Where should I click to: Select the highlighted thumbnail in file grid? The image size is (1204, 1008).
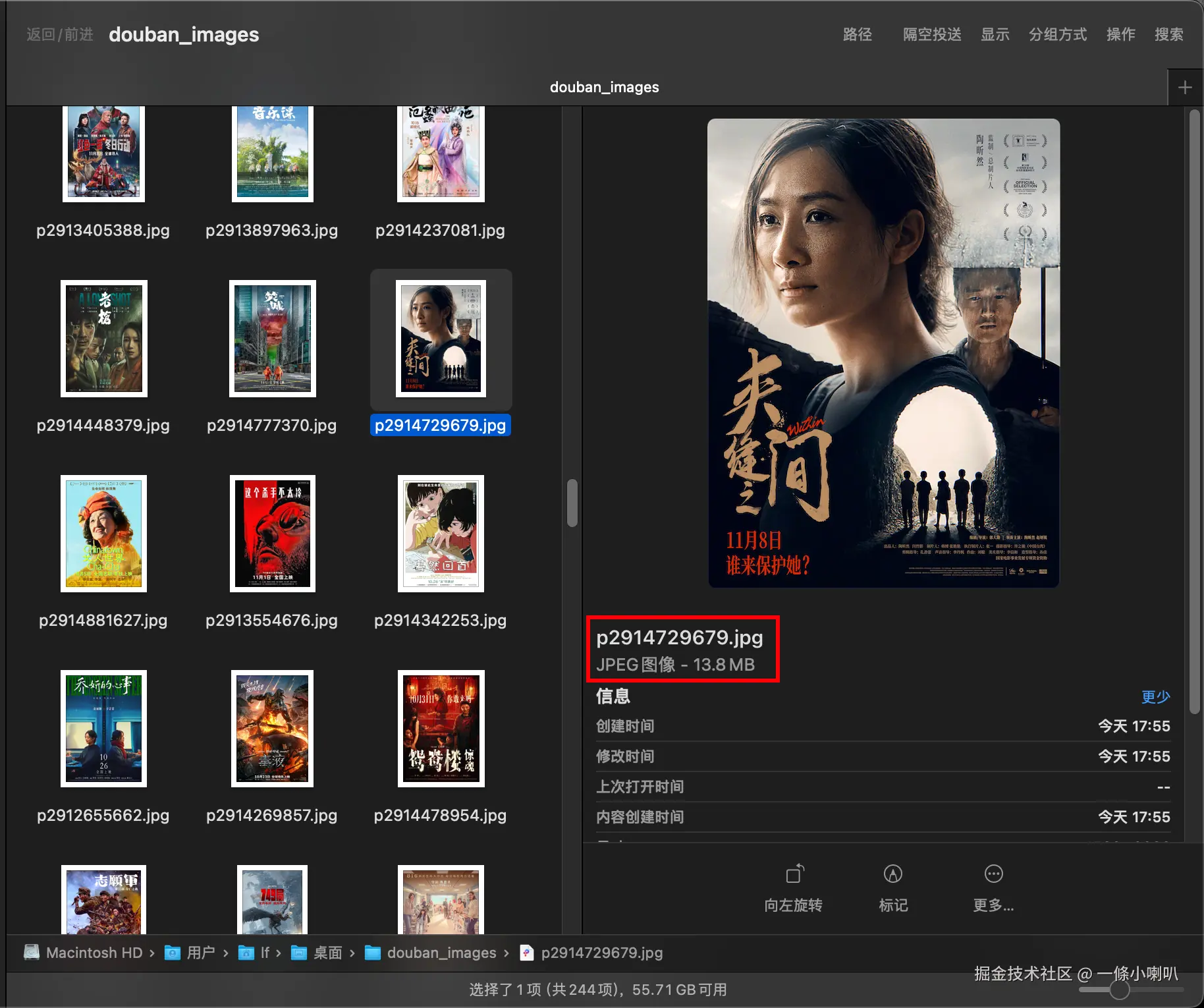click(441, 339)
